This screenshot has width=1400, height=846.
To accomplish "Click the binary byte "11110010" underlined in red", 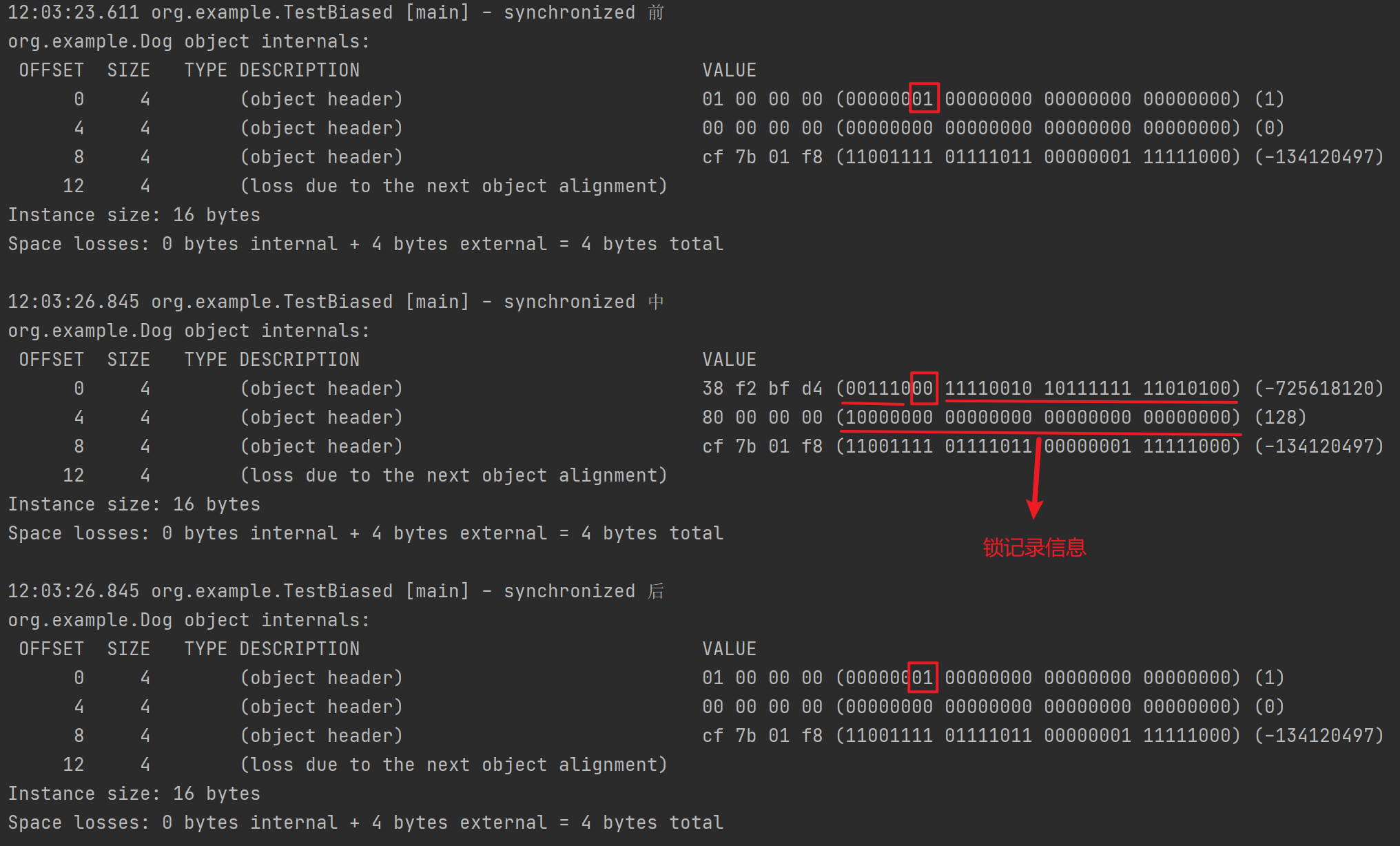I will [988, 389].
